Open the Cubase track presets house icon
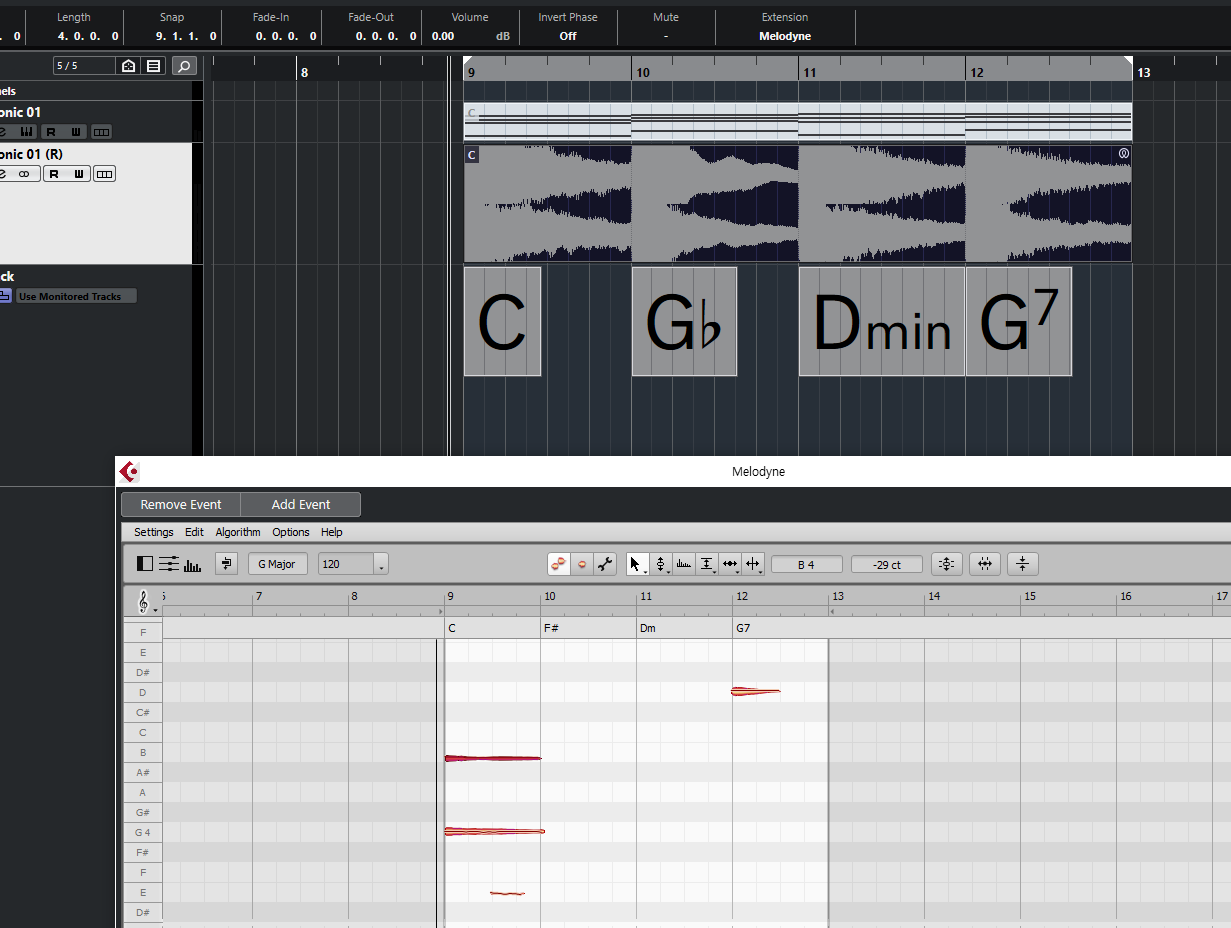The image size is (1231, 928). [128, 66]
